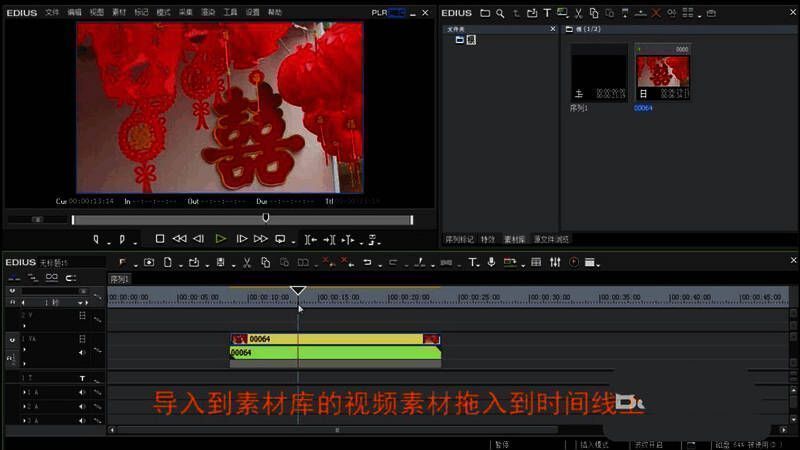Step back one frame in player
The width and height of the screenshot is (800, 450).
click(x=199, y=238)
